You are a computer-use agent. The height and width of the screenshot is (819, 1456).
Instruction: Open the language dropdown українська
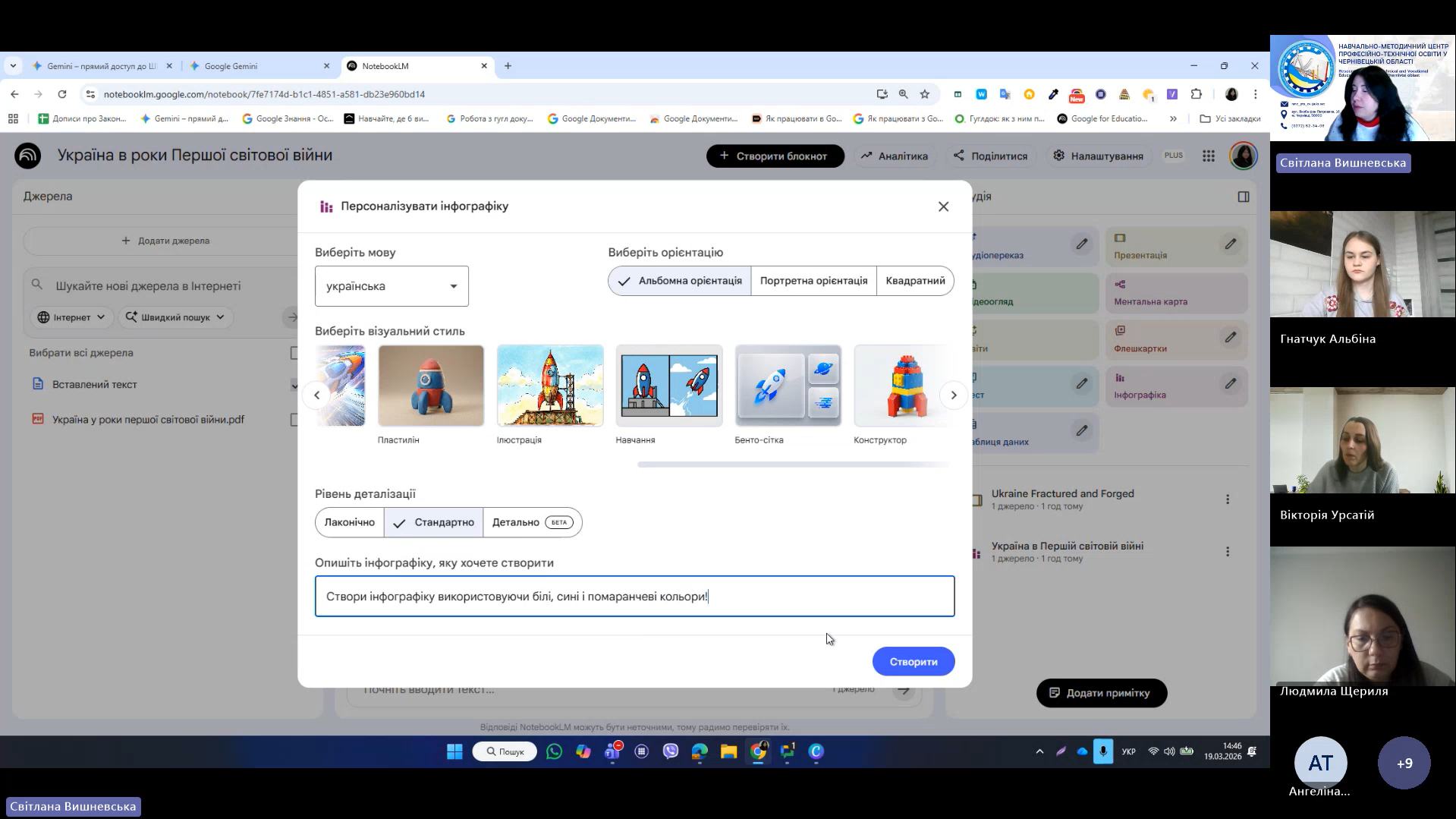tap(392, 286)
